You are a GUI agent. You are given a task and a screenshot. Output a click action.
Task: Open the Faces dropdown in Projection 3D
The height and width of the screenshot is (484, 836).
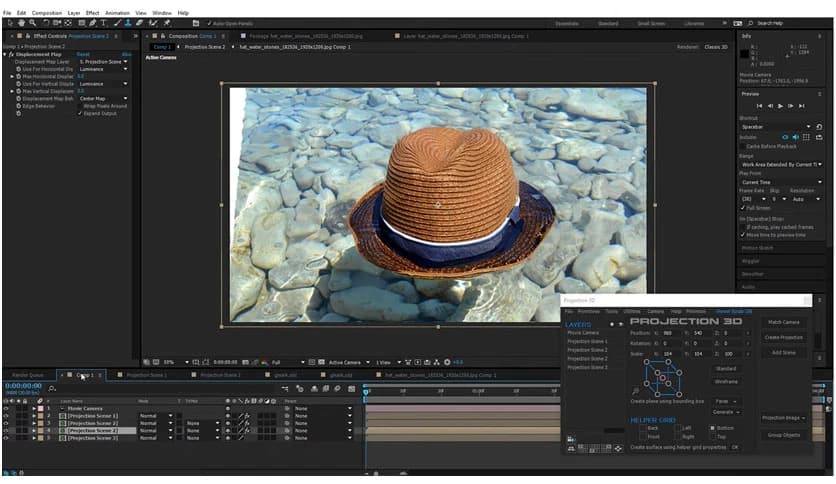click(x=726, y=401)
